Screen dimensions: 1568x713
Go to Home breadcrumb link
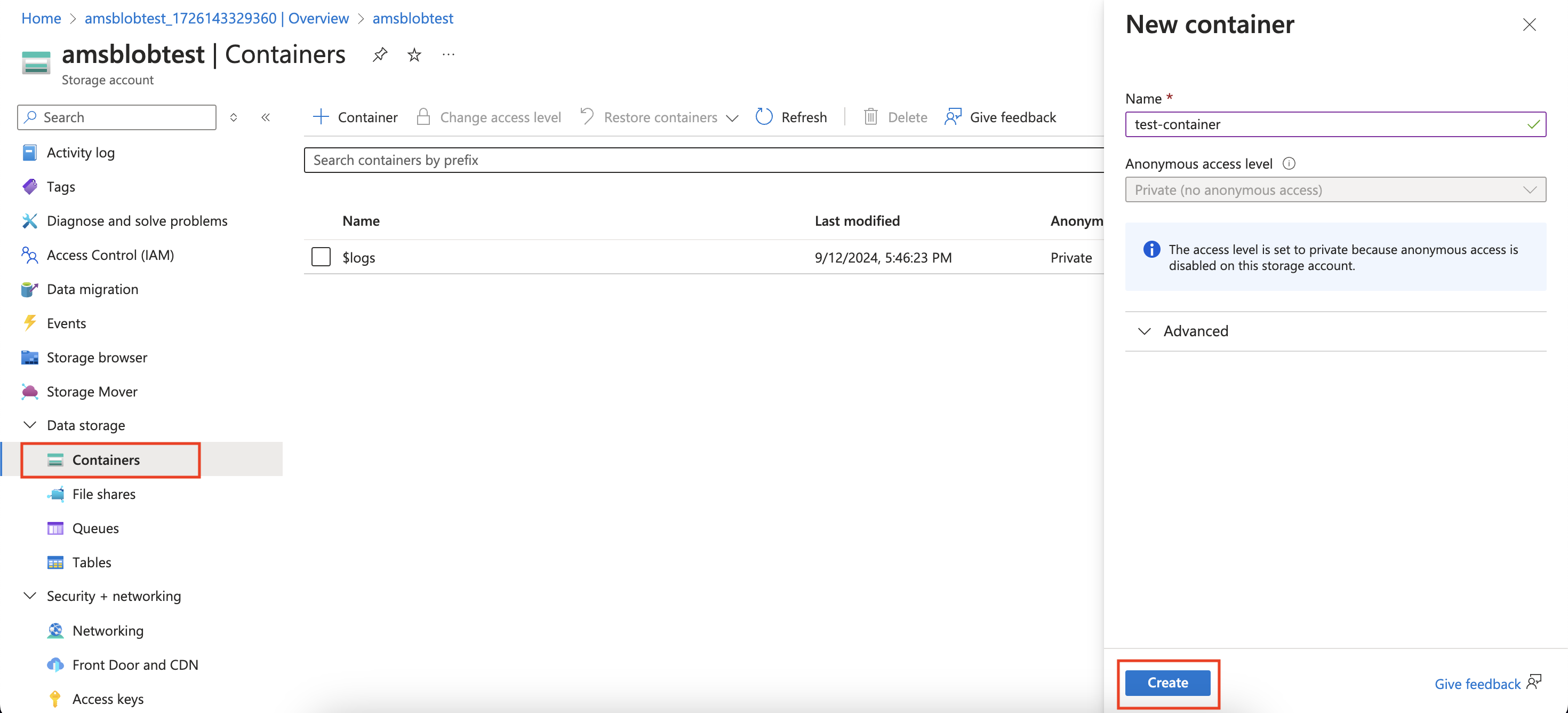tap(41, 18)
